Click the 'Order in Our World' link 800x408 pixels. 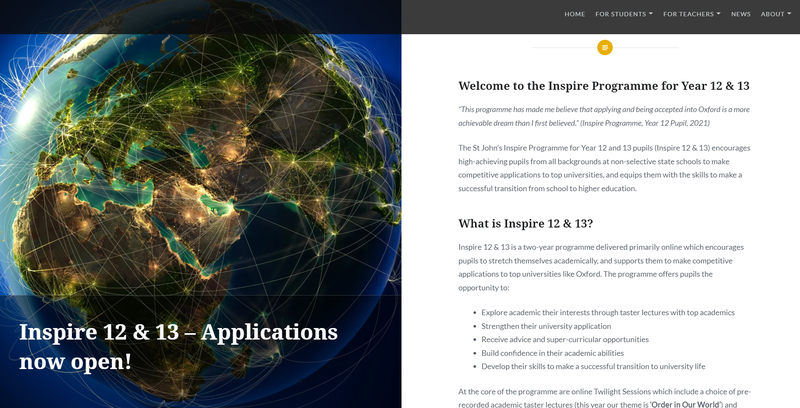[685, 404]
